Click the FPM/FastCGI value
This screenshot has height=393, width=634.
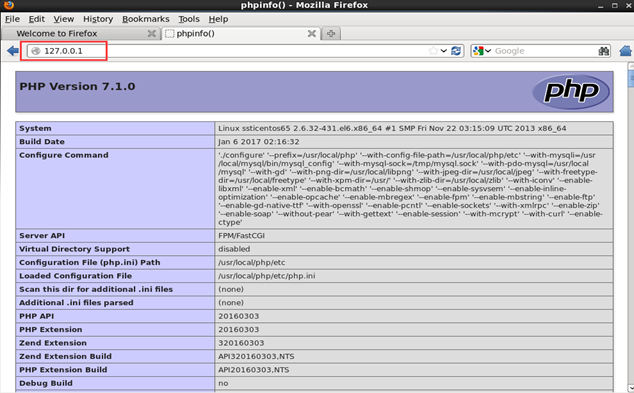[x=241, y=235]
